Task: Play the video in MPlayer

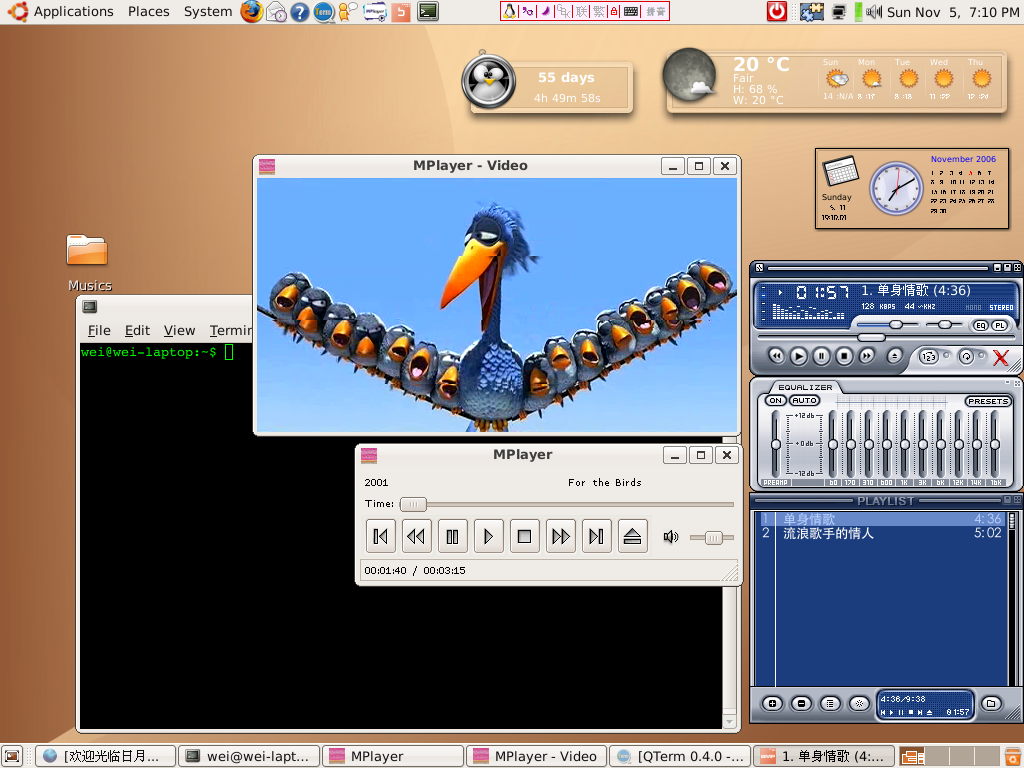Action: [488, 536]
